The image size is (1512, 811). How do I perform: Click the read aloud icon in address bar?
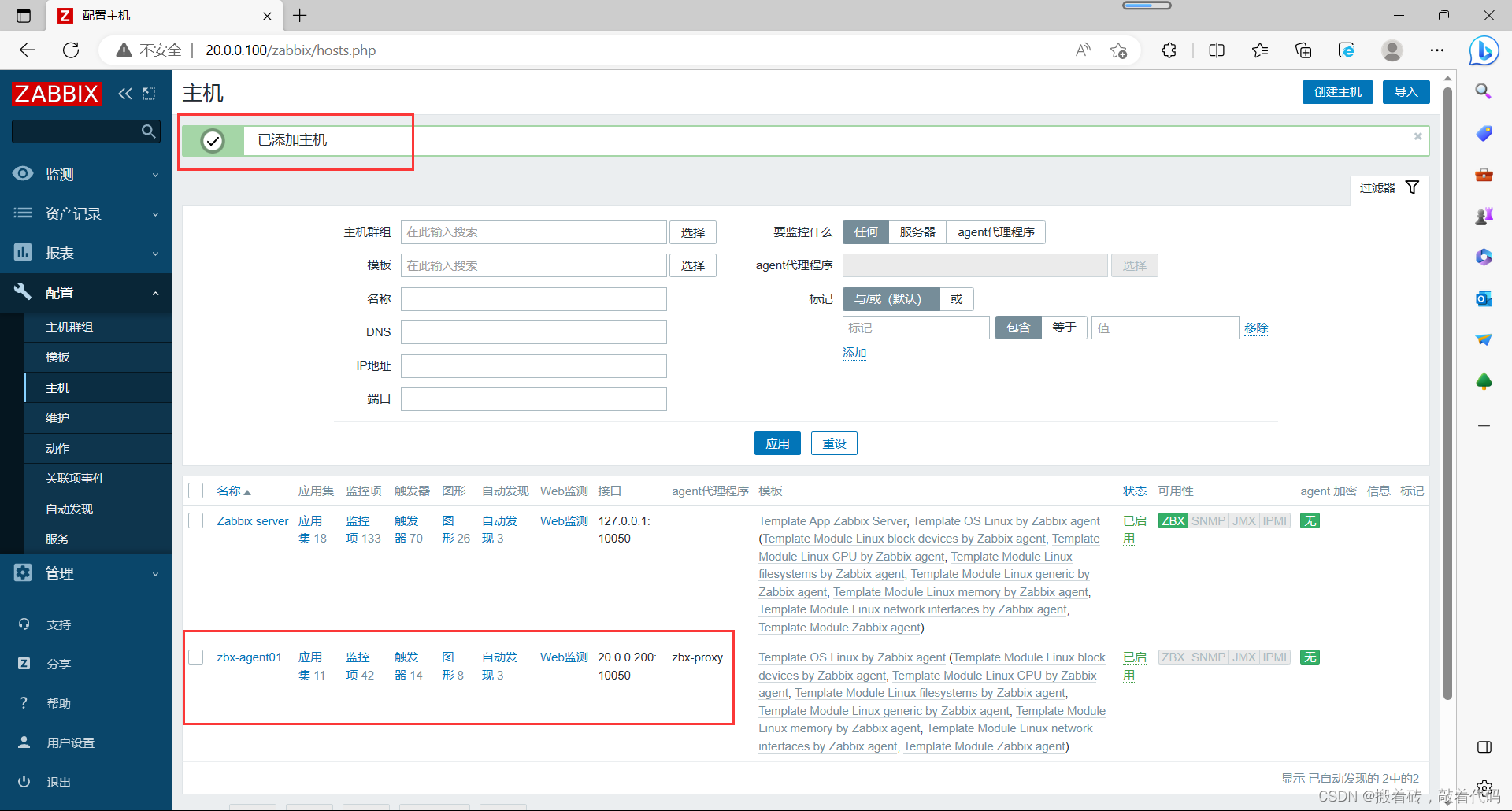click(1084, 50)
